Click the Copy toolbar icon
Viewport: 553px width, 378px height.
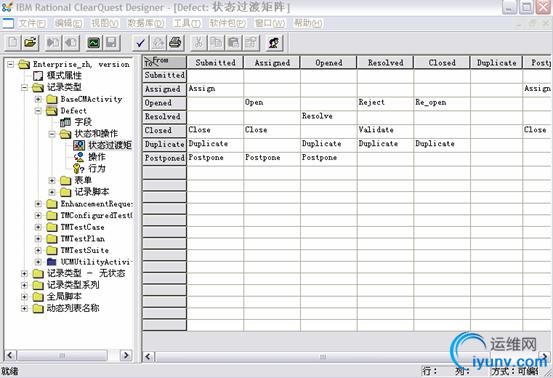point(216,43)
